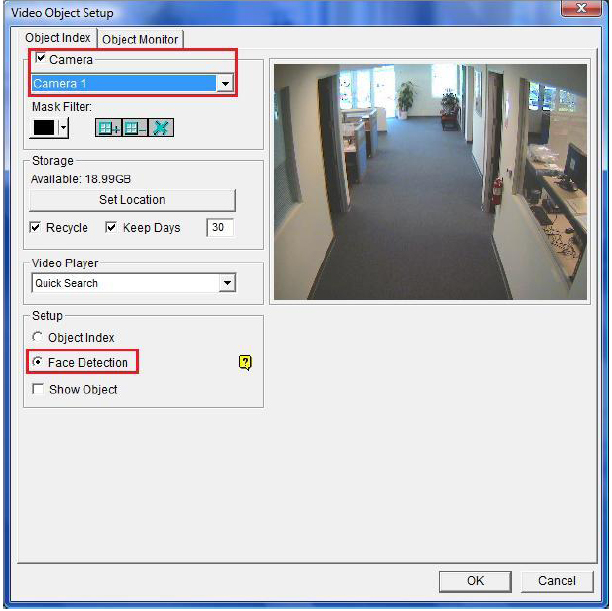Toggle the Camera checkbox
Screen dimensions: 612x611
[x=40, y=59]
